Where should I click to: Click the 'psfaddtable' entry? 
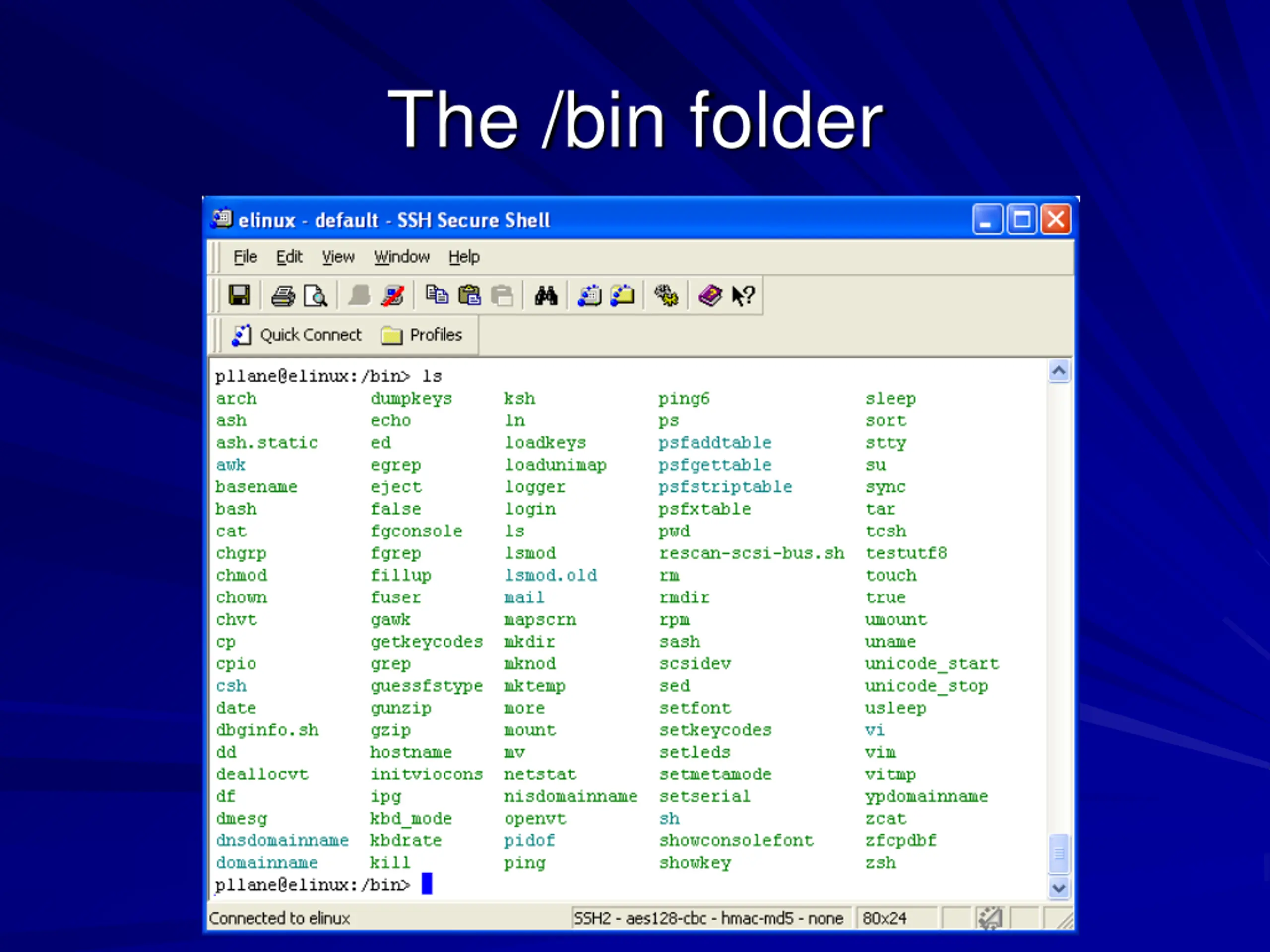point(715,442)
